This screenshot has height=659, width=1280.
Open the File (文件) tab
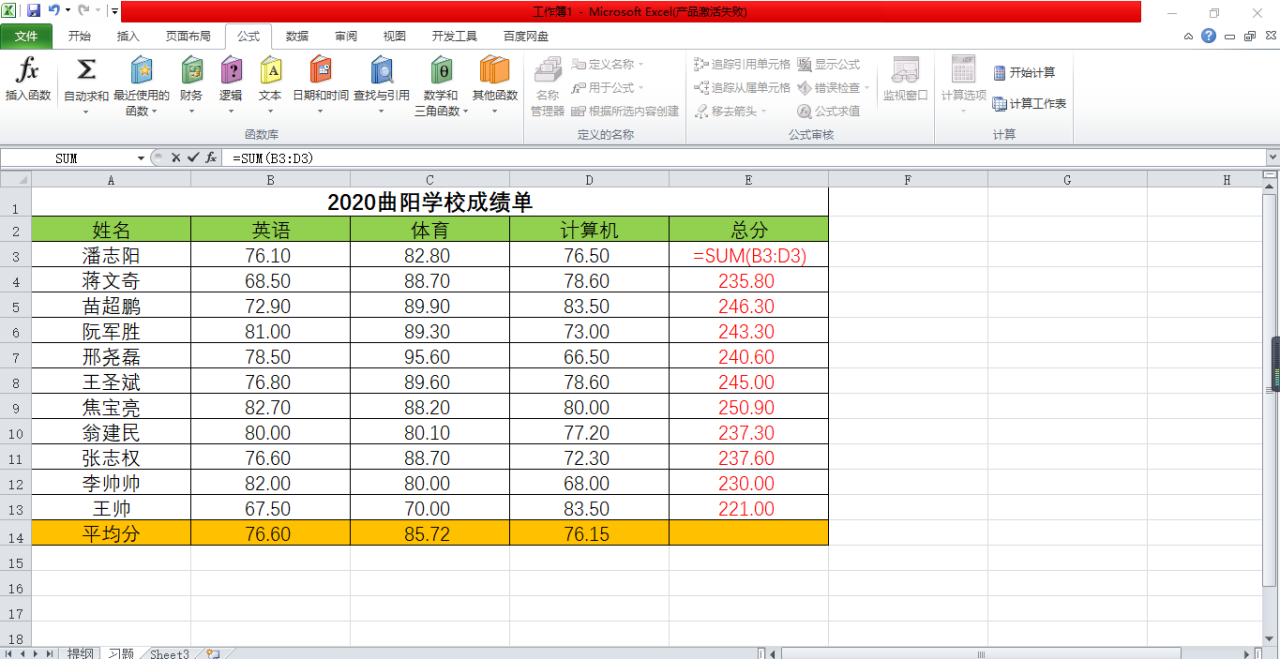point(26,36)
